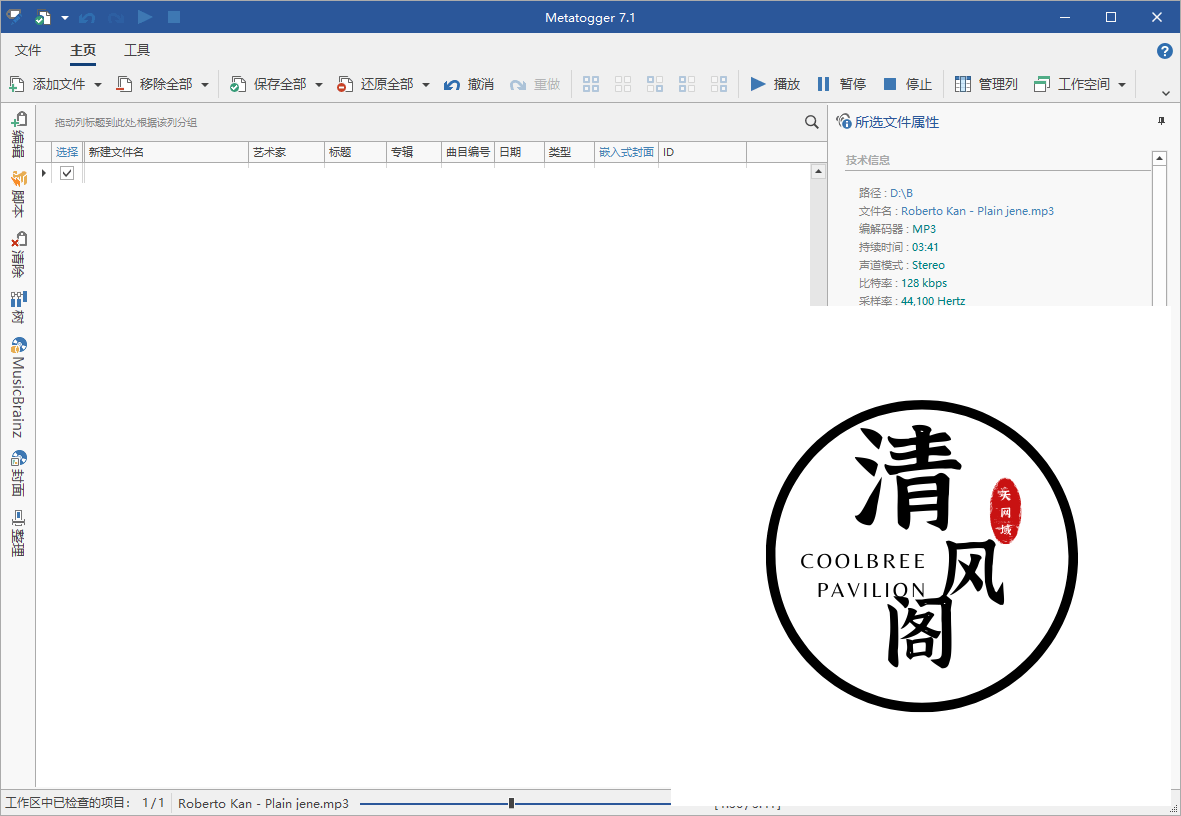Screen dimensions: 1181x816
Task: Pin the 所选文件属性 panel with pushpin icon
Action: [1161, 121]
